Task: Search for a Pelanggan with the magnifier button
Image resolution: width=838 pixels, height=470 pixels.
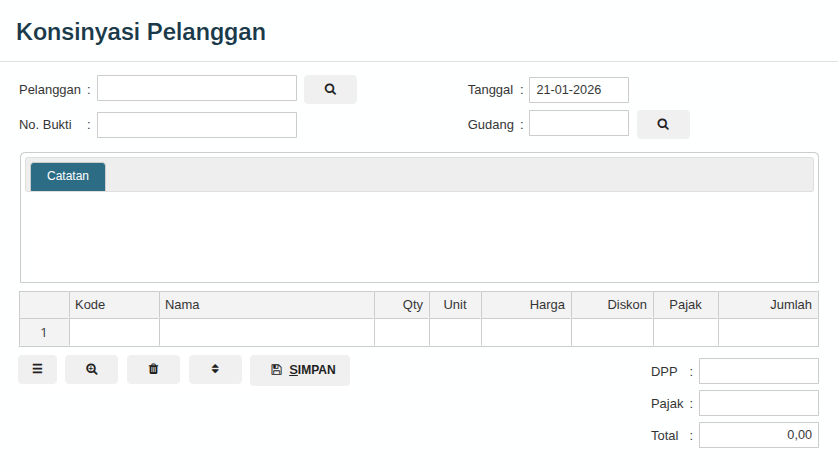Action: click(330, 89)
